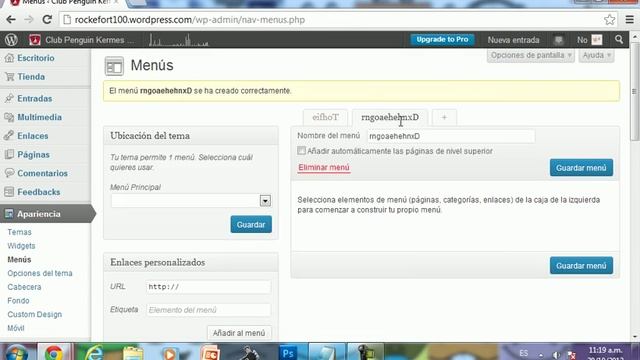Click the browser forward arrow
Image resolution: width=640 pixels, height=360 pixels.
29,20
